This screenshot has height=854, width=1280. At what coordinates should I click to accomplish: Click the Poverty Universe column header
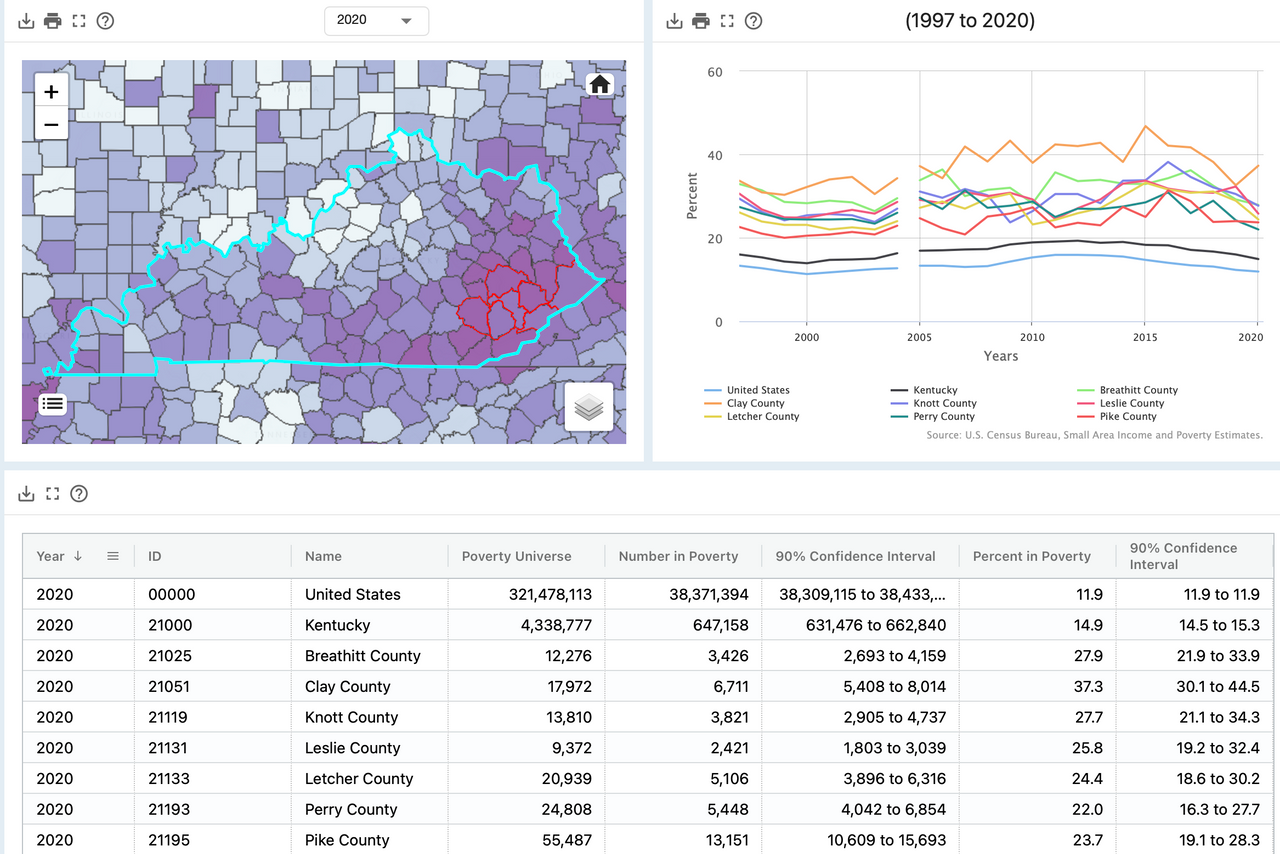(516, 556)
